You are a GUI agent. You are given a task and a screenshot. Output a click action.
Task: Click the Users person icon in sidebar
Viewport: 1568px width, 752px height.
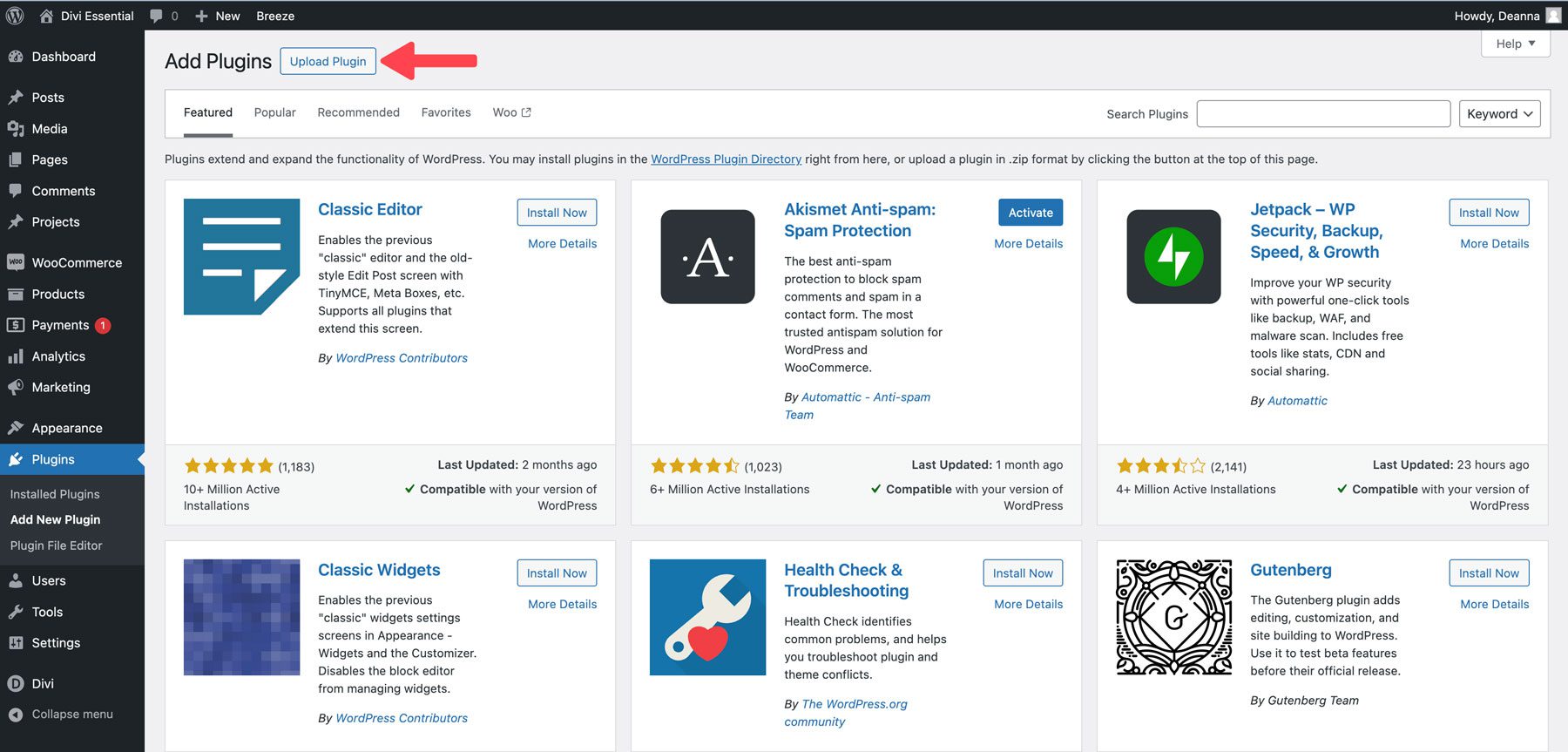click(16, 580)
